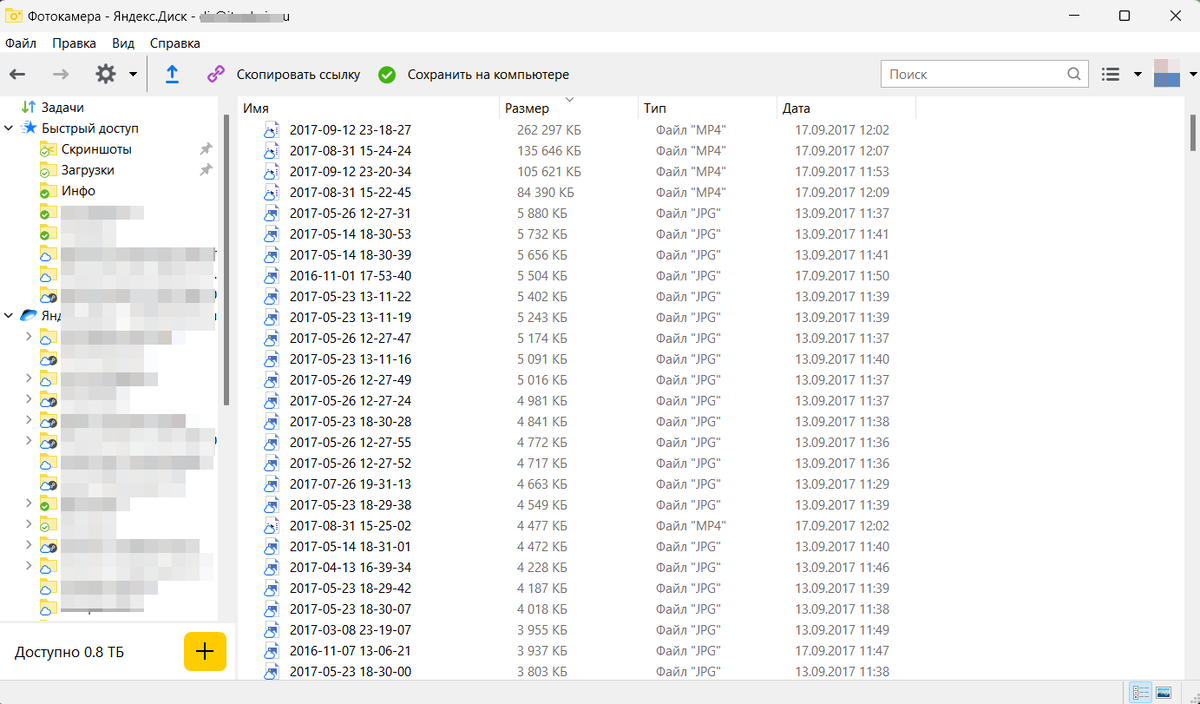Click image icon of 2016-11-01 17-53-40
The height and width of the screenshot is (704, 1200).
tap(270, 276)
